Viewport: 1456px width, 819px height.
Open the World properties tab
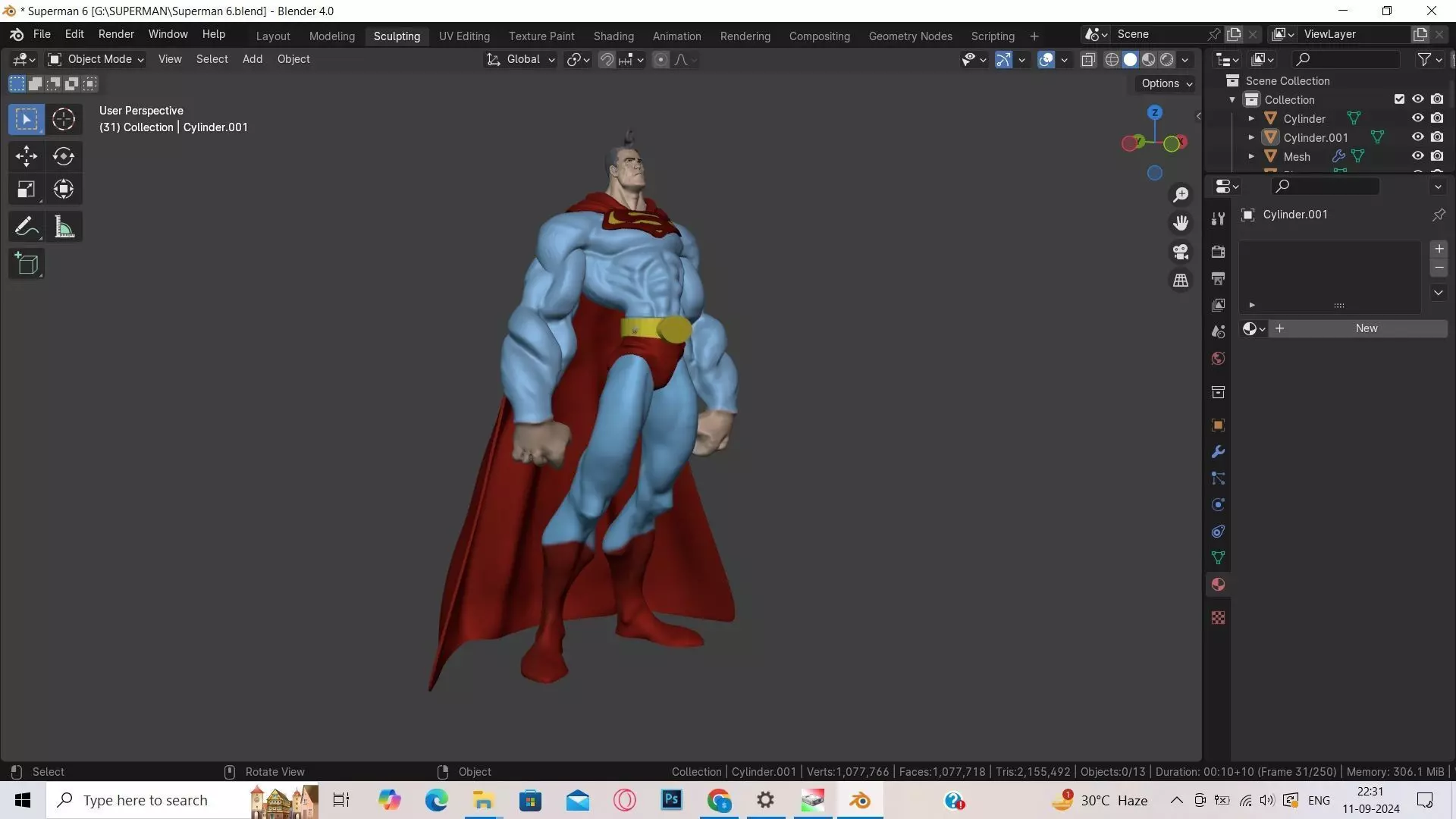pyautogui.click(x=1218, y=358)
